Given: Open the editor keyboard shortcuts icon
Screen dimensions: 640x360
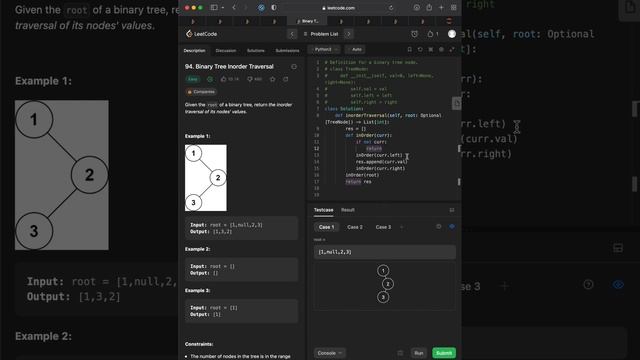Looking at the screenshot, I should pos(431,49).
